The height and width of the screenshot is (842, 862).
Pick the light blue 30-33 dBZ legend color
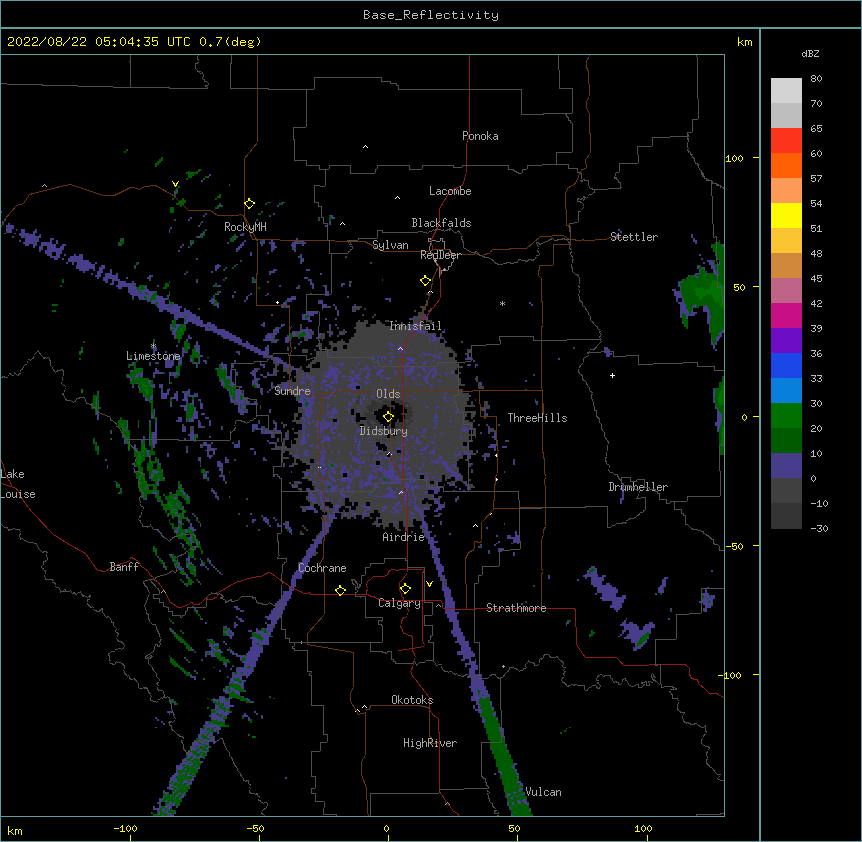[786, 391]
